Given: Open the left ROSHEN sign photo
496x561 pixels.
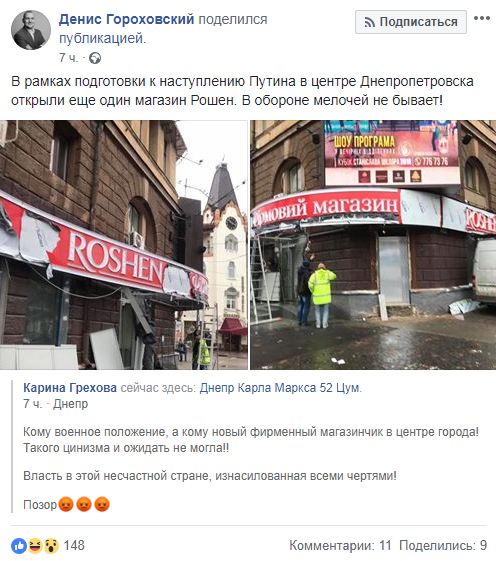Looking at the screenshot, I should click(124, 245).
